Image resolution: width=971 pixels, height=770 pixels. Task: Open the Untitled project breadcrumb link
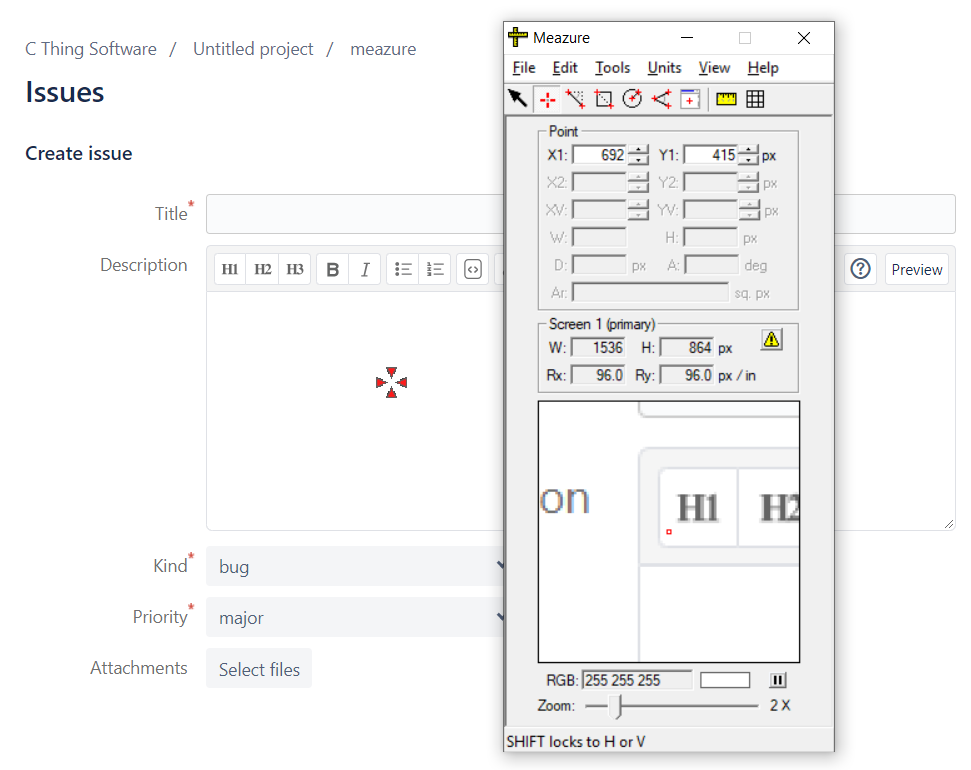(x=253, y=49)
